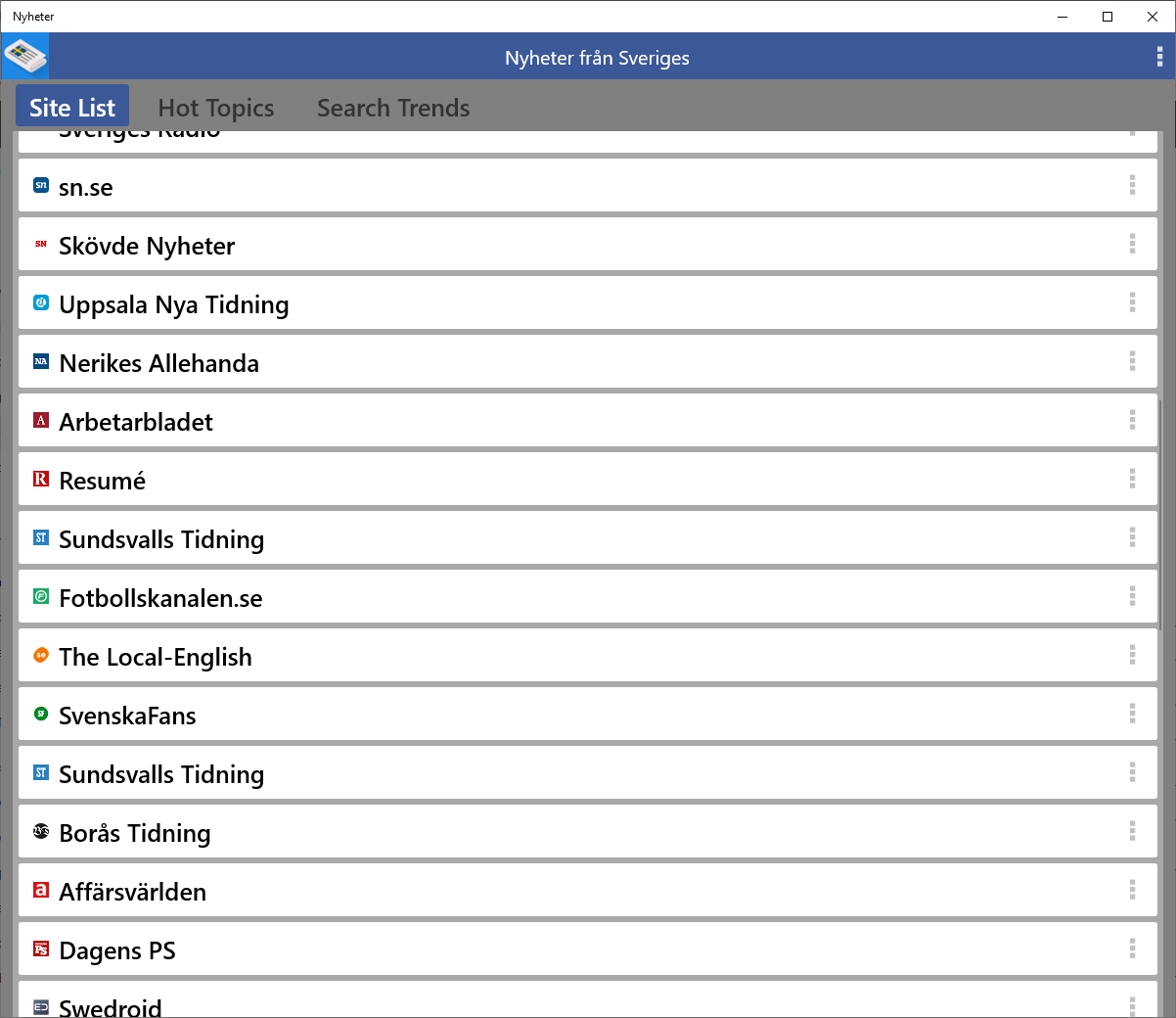Open options menu for Skövde Nyheter

(1132, 244)
